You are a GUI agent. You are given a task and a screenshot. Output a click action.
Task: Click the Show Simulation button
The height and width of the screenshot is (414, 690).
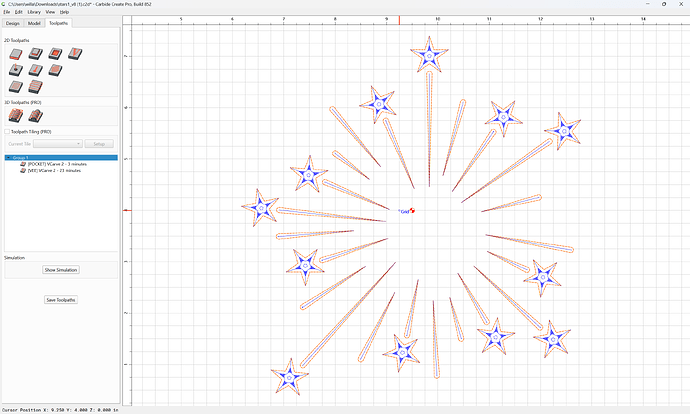[61, 270]
